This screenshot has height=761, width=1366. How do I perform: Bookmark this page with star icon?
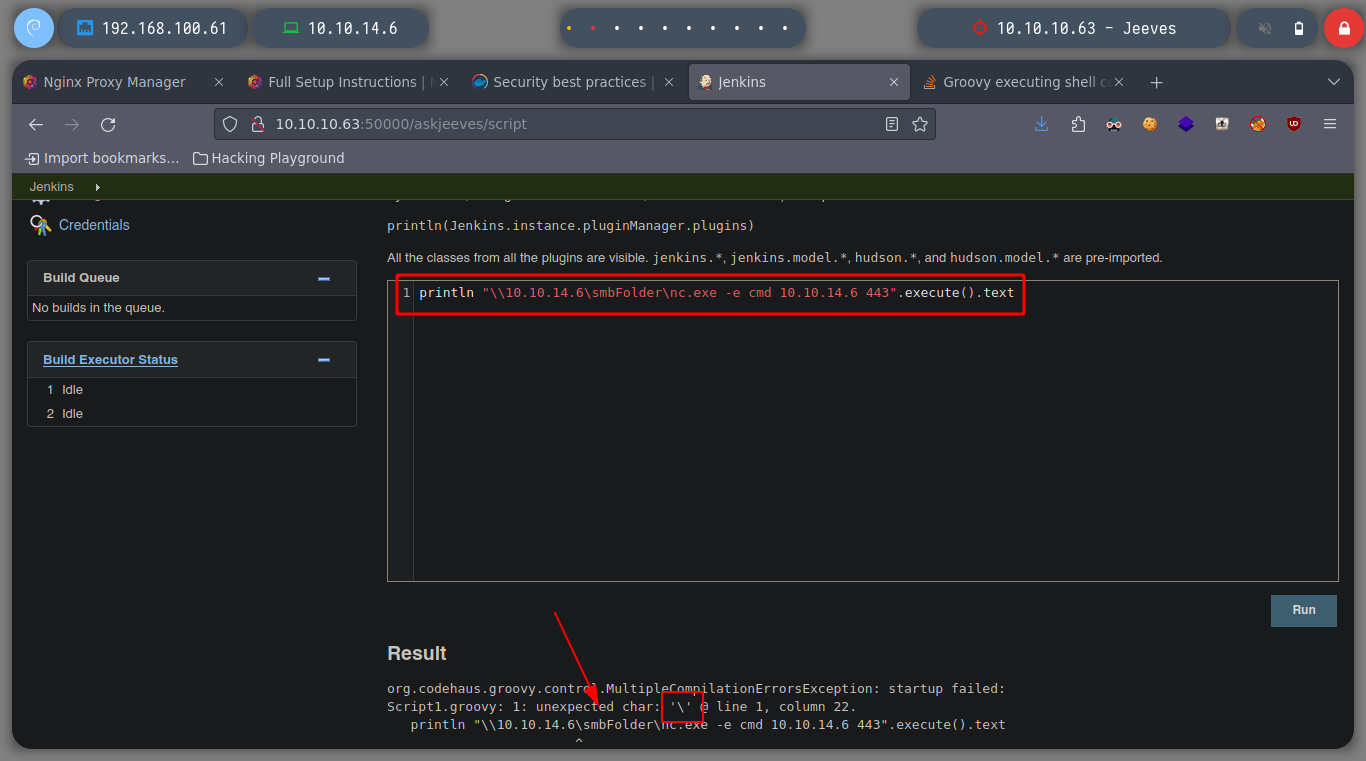pos(920,124)
